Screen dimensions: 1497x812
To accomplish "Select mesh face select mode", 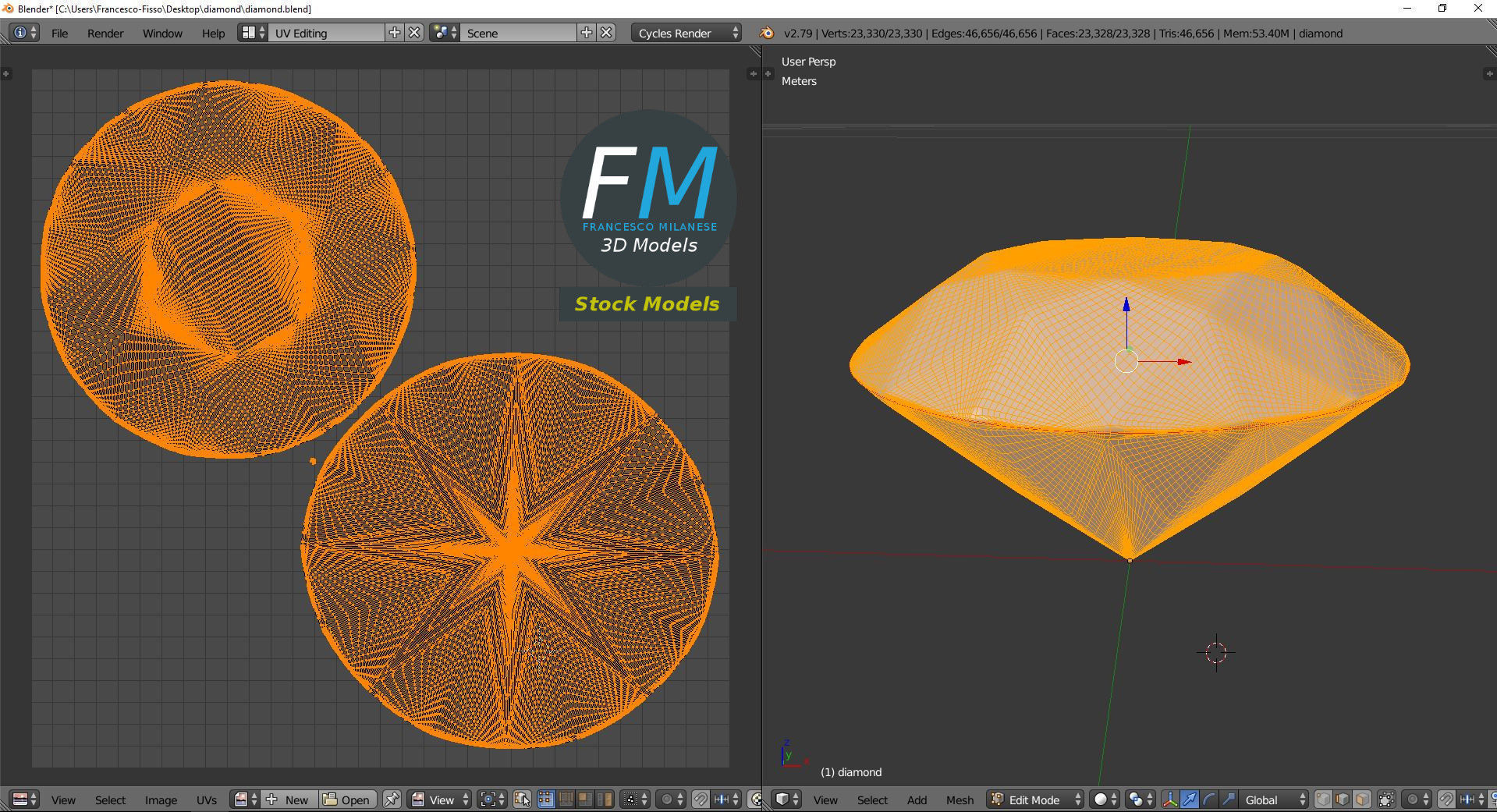I will [x=1362, y=800].
